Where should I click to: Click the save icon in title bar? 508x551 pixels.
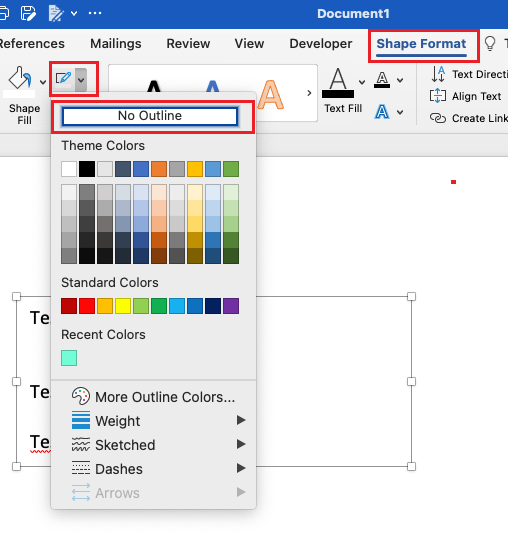click(28, 13)
